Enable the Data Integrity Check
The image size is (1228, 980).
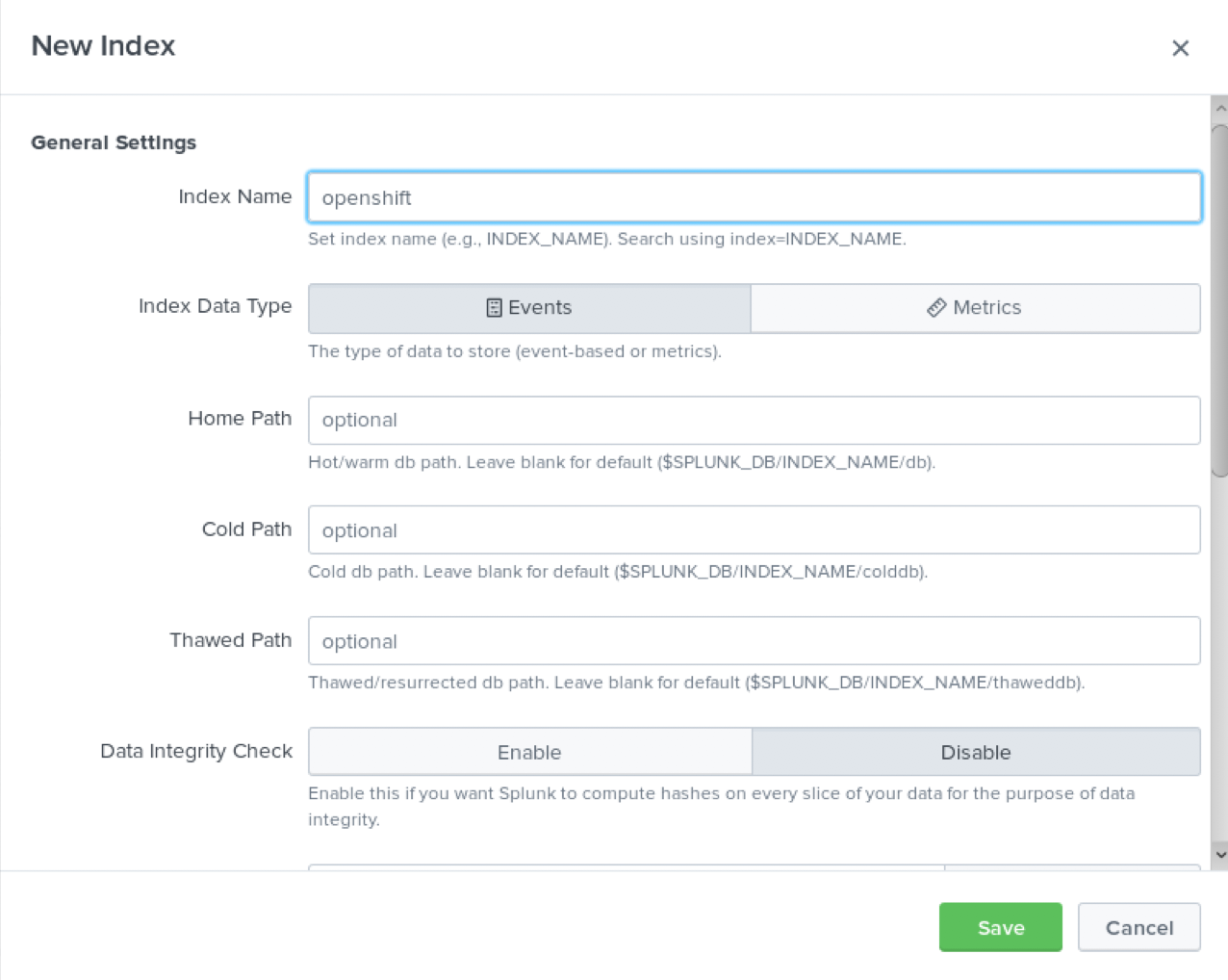529,752
